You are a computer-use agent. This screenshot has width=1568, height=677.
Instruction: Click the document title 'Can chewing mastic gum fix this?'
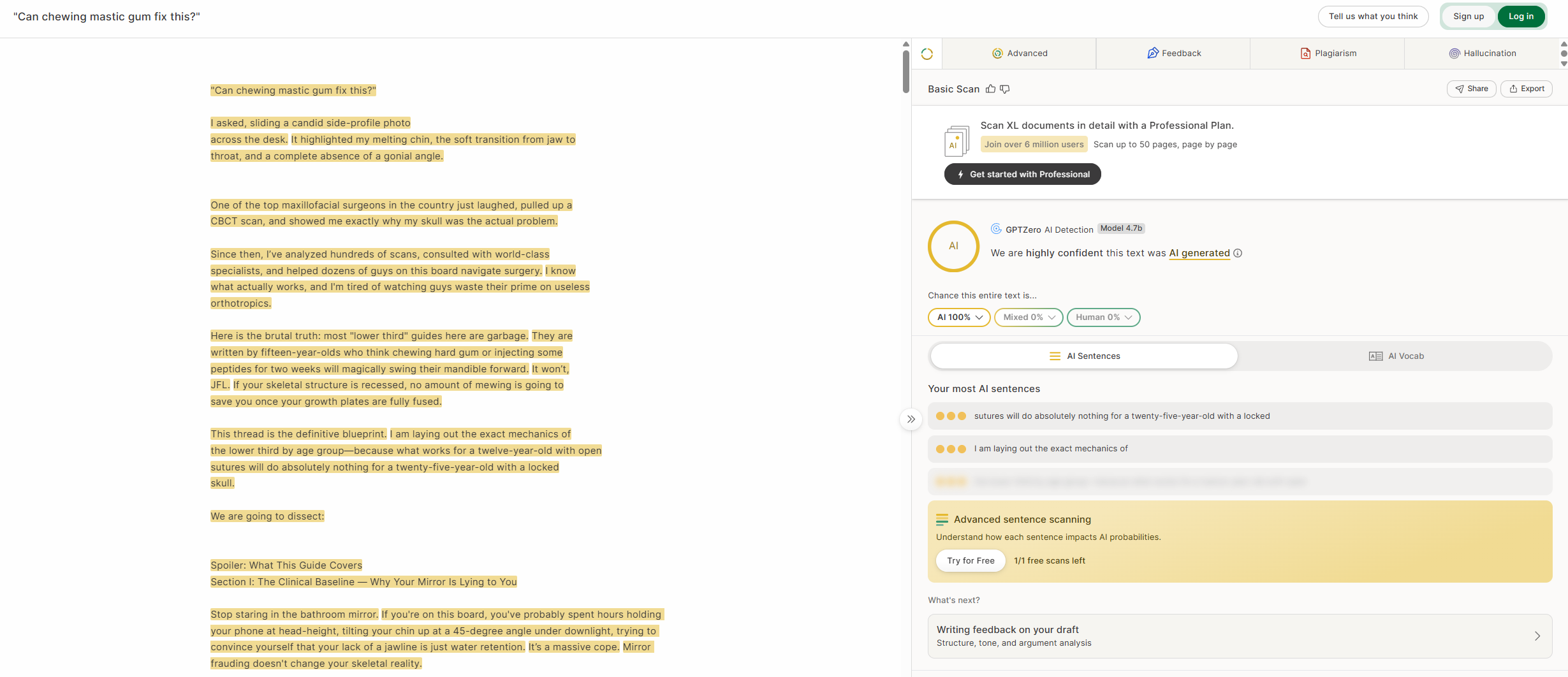[x=106, y=17]
